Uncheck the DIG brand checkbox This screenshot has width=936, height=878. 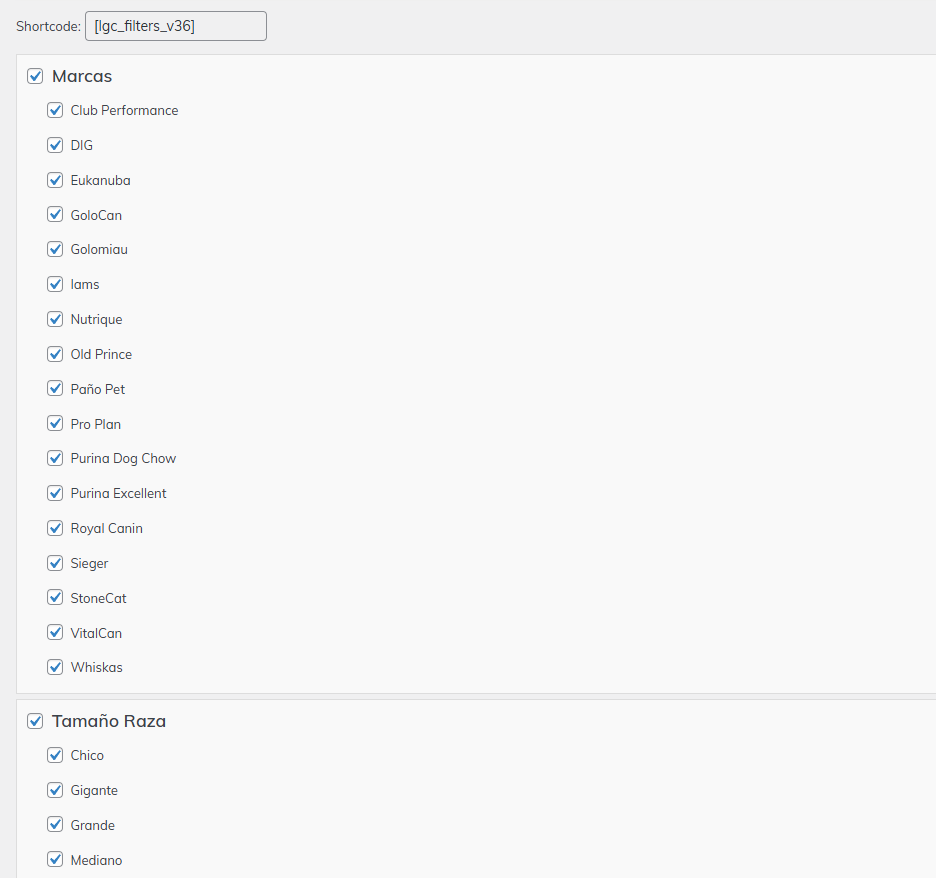pos(55,145)
